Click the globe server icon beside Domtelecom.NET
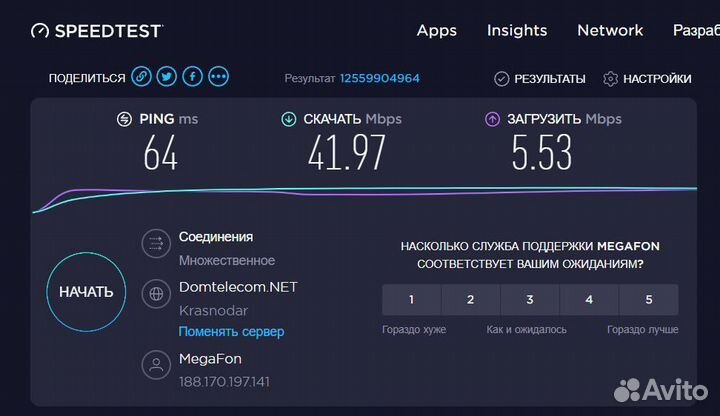This screenshot has width=720, height=416. 156,293
